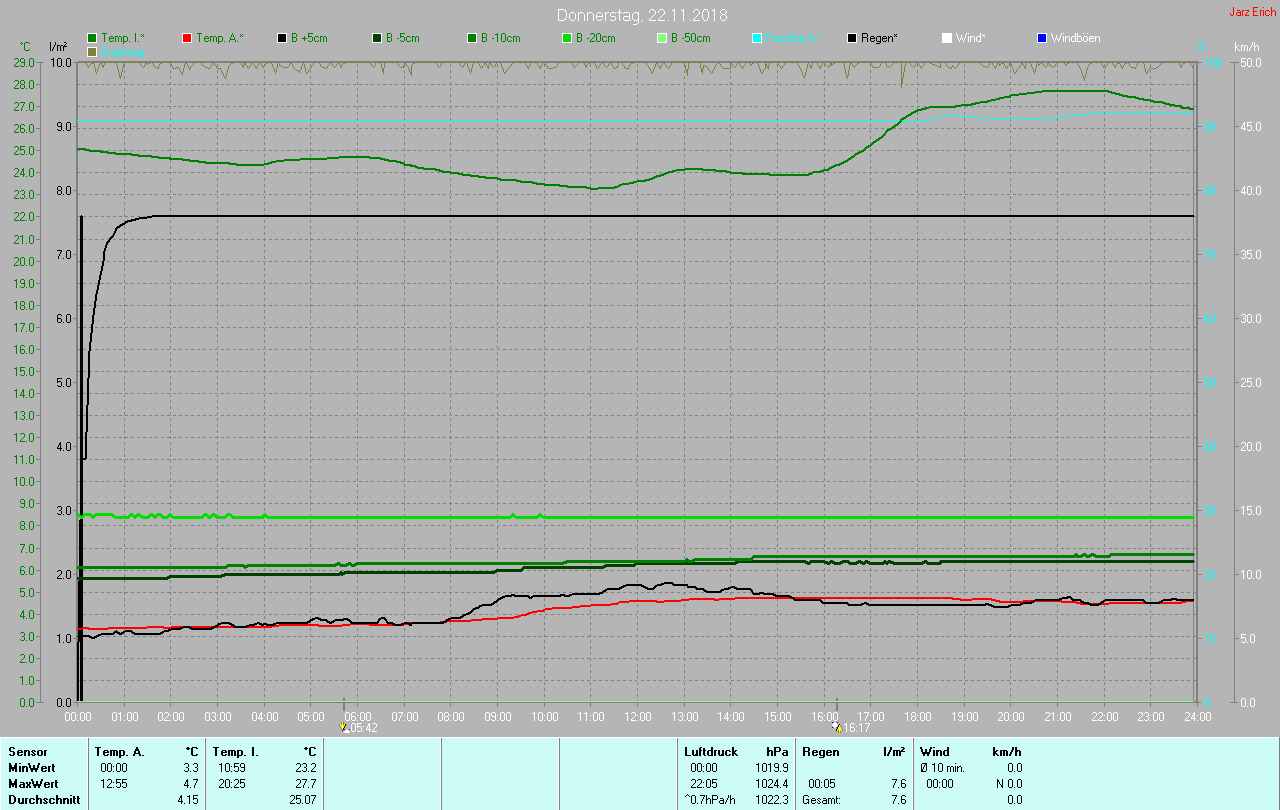Click the B -20cm legend color box
This screenshot has height=810, width=1280.
click(x=566, y=38)
